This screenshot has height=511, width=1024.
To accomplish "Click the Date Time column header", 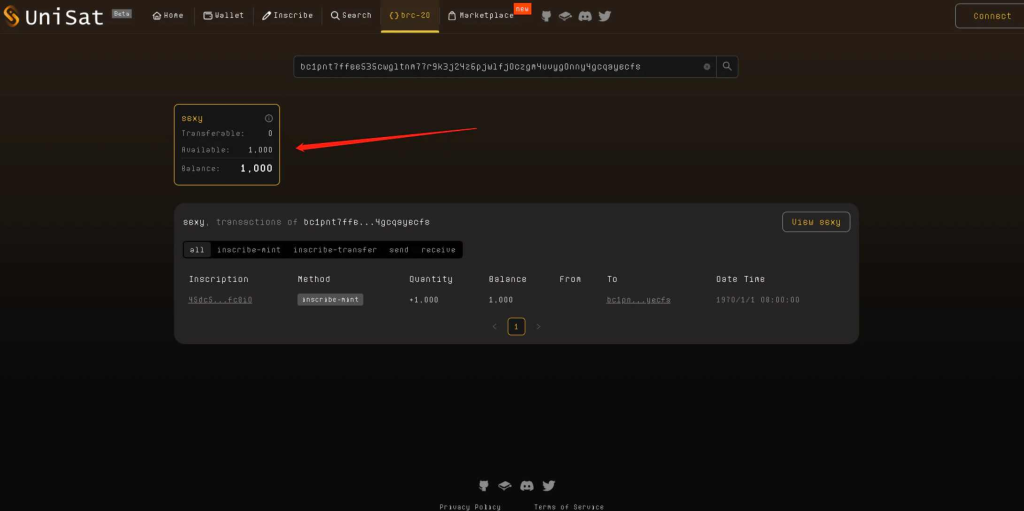I will (x=740, y=279).
